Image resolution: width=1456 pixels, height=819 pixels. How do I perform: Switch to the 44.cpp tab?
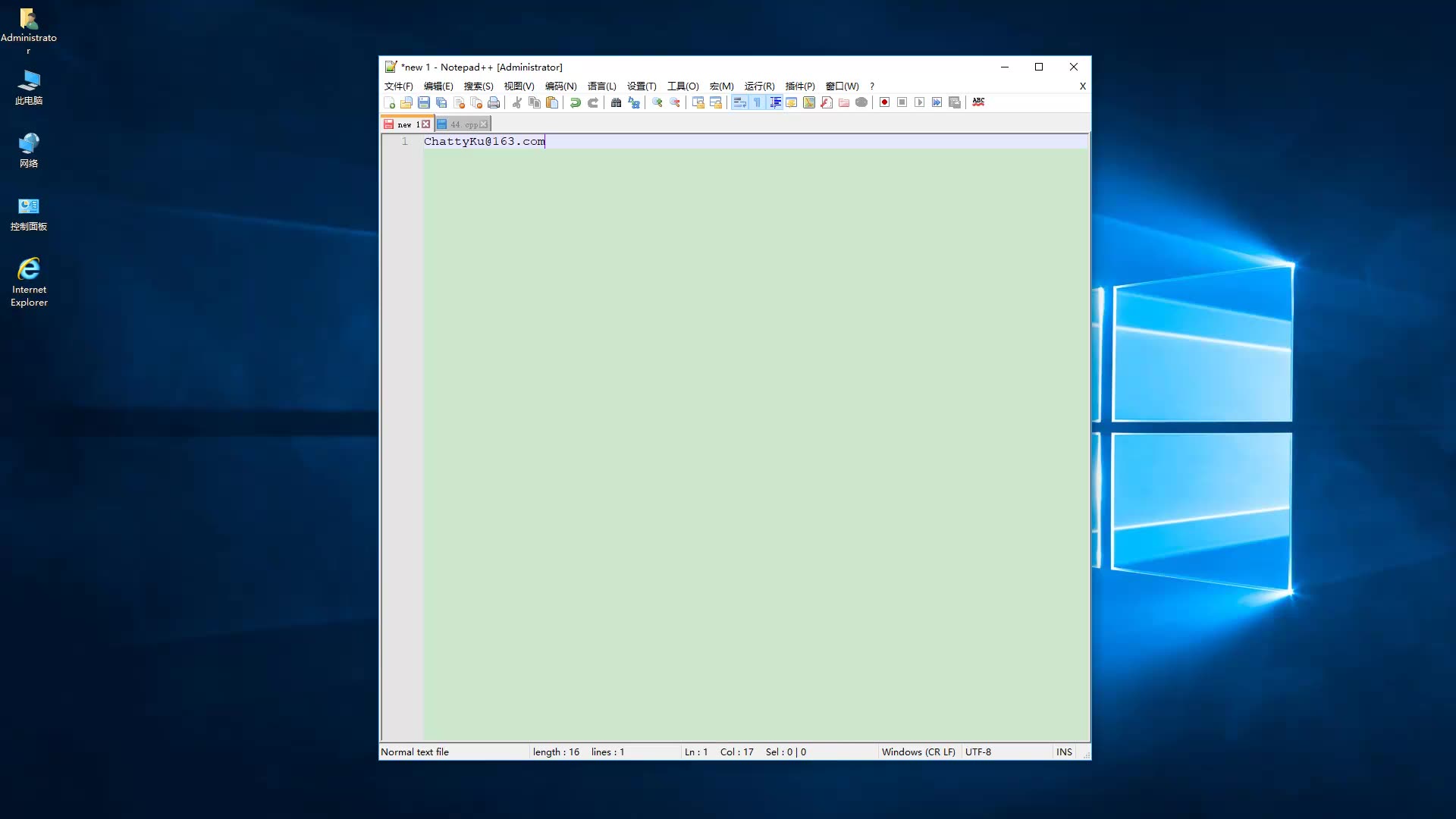(x=463, y=124)
